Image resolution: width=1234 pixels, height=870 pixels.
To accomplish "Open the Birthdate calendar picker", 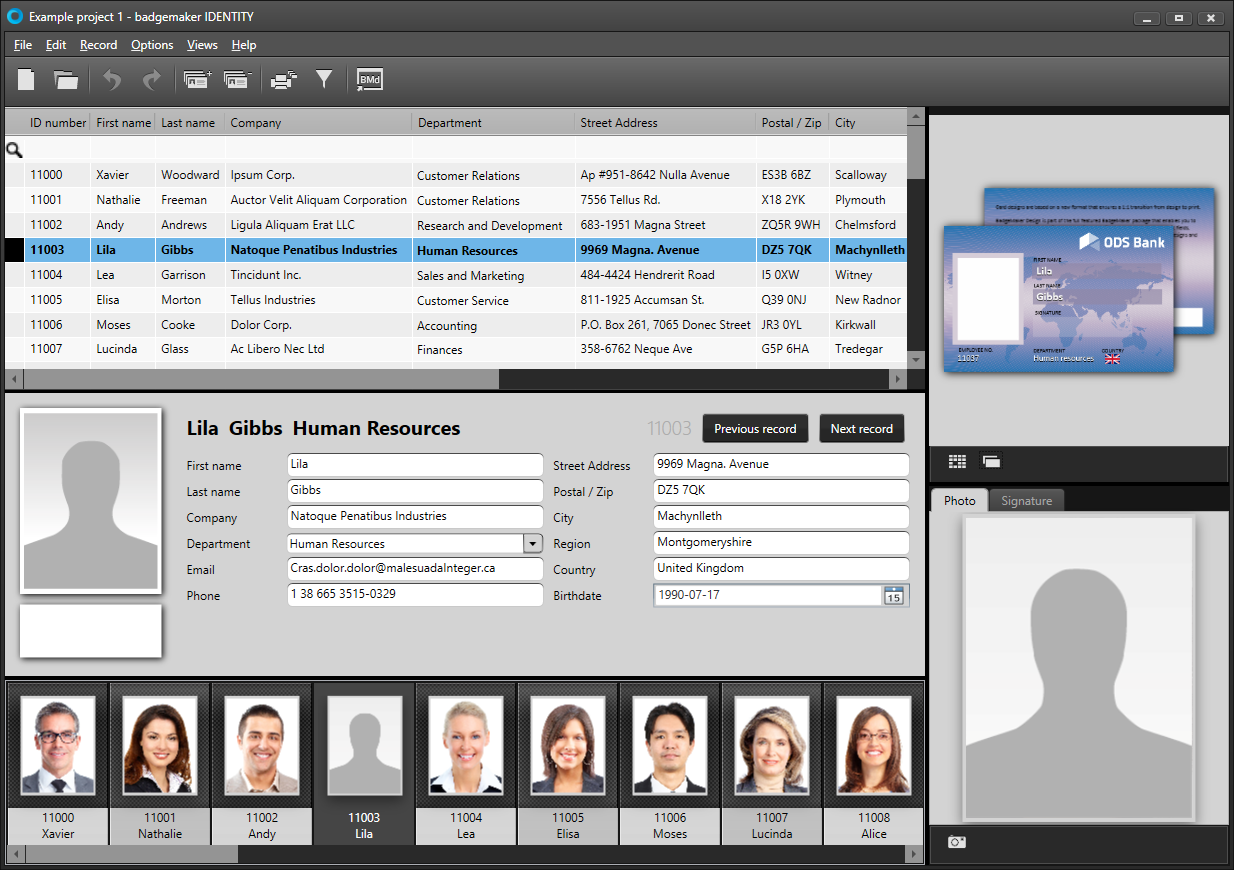I will [x=893, y=596].
